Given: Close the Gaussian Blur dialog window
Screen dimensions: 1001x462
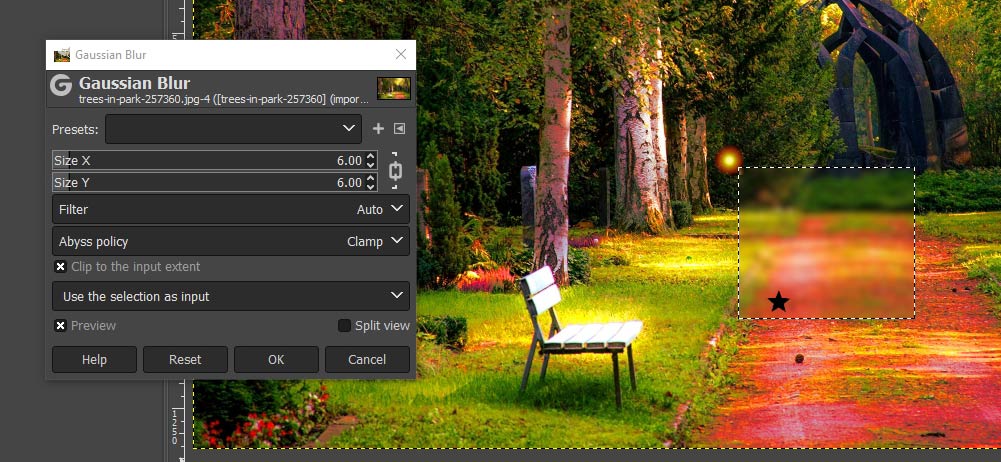Looking at the screenshot, I should pos(401,54).
